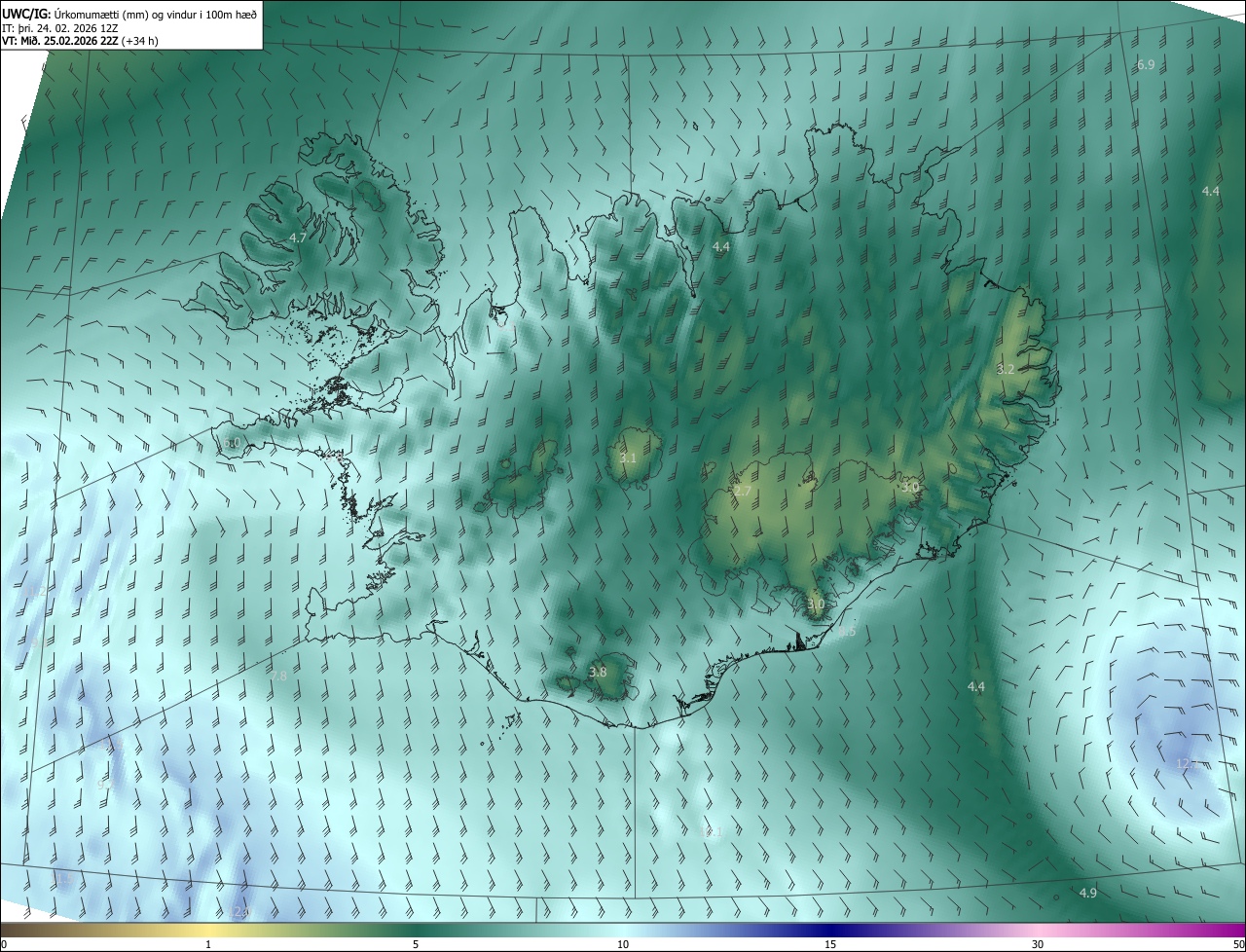This screenshot has height=952, width=1246.
Task: Click the 5 tick on the colour scale
Action: pos(416,945)
